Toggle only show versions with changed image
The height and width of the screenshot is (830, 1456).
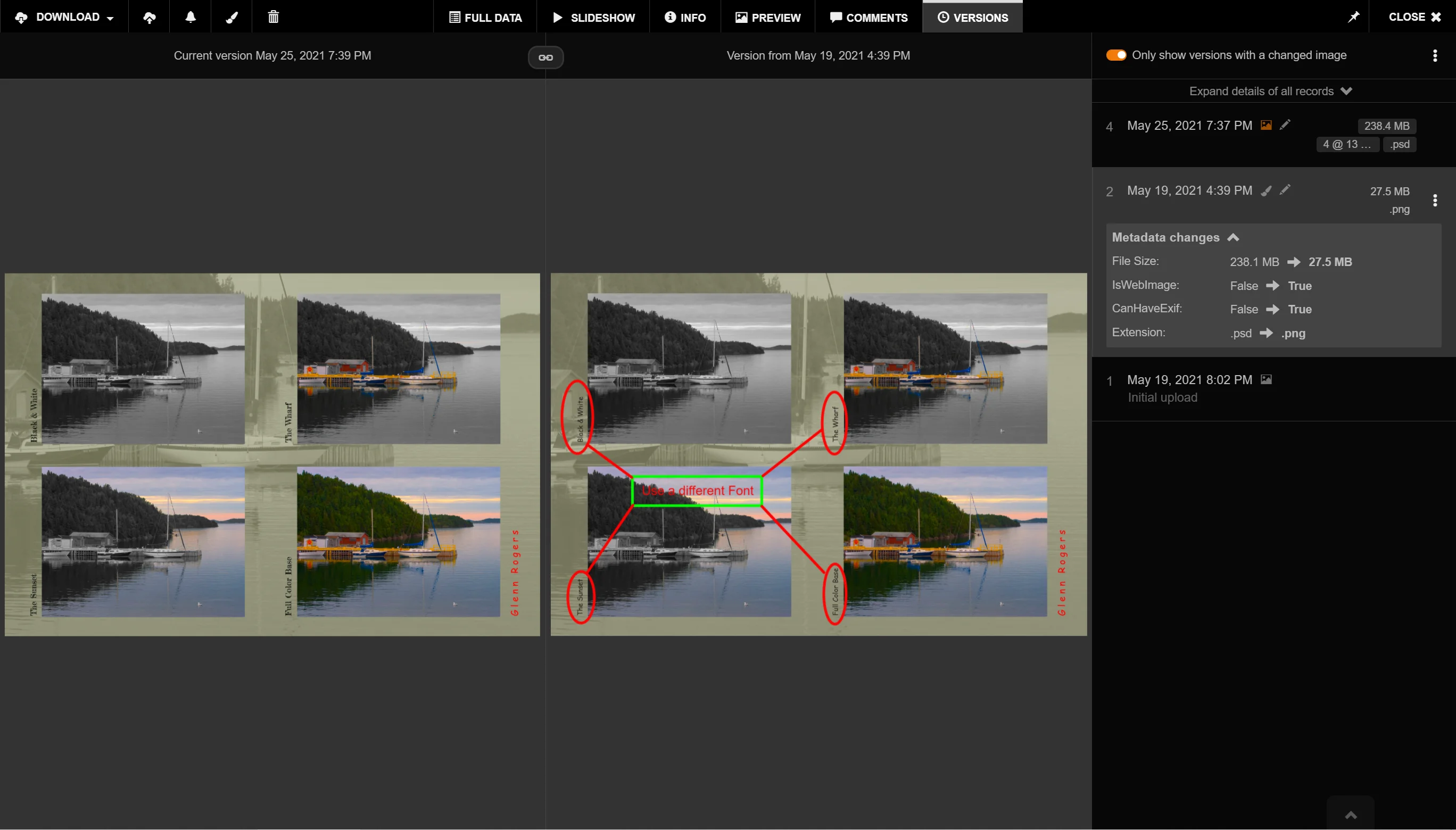tap(1115, 55)
